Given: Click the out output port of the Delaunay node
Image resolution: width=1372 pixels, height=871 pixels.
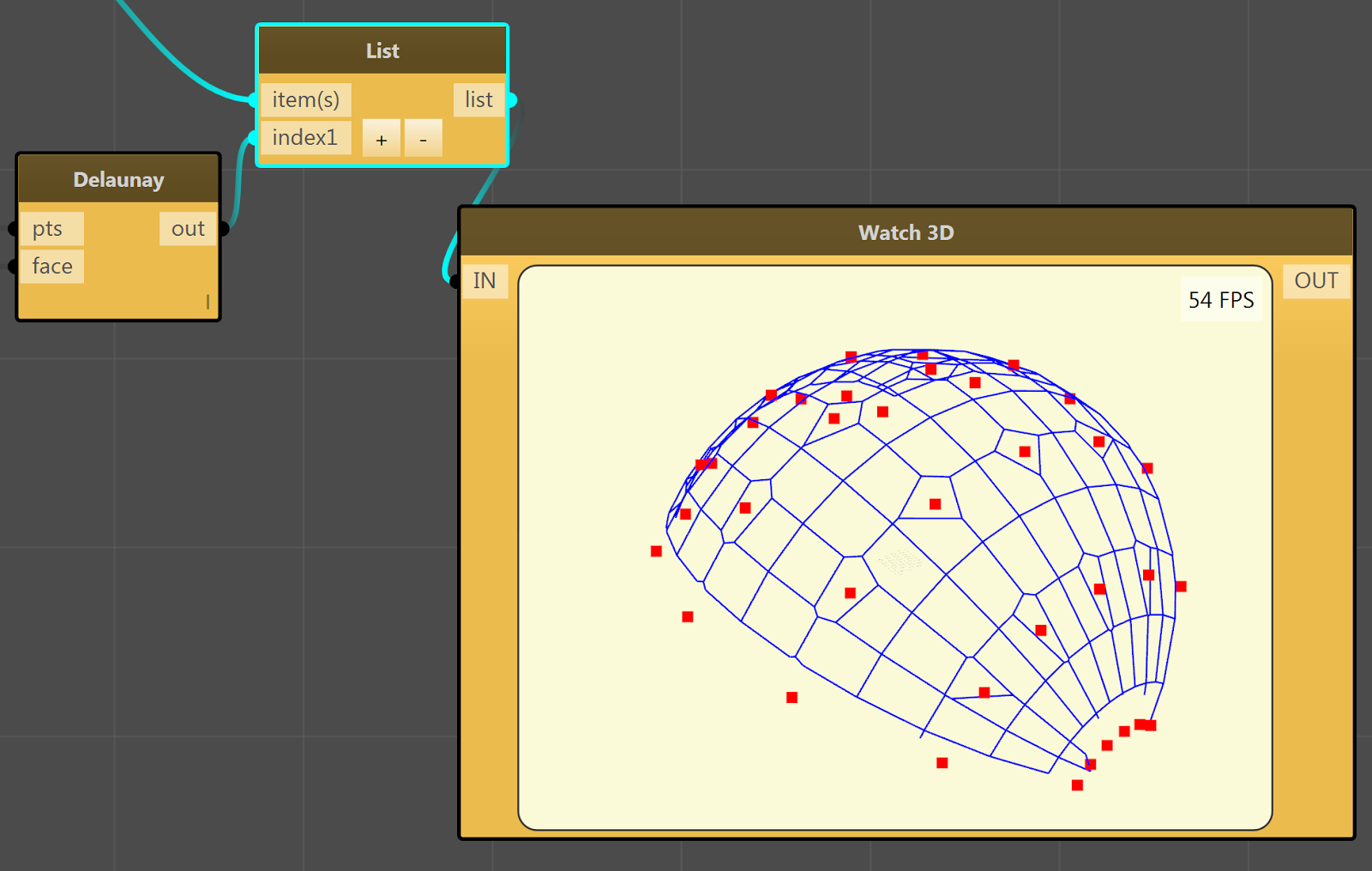Looking at the screenshot, I should [x=188, y=228].
